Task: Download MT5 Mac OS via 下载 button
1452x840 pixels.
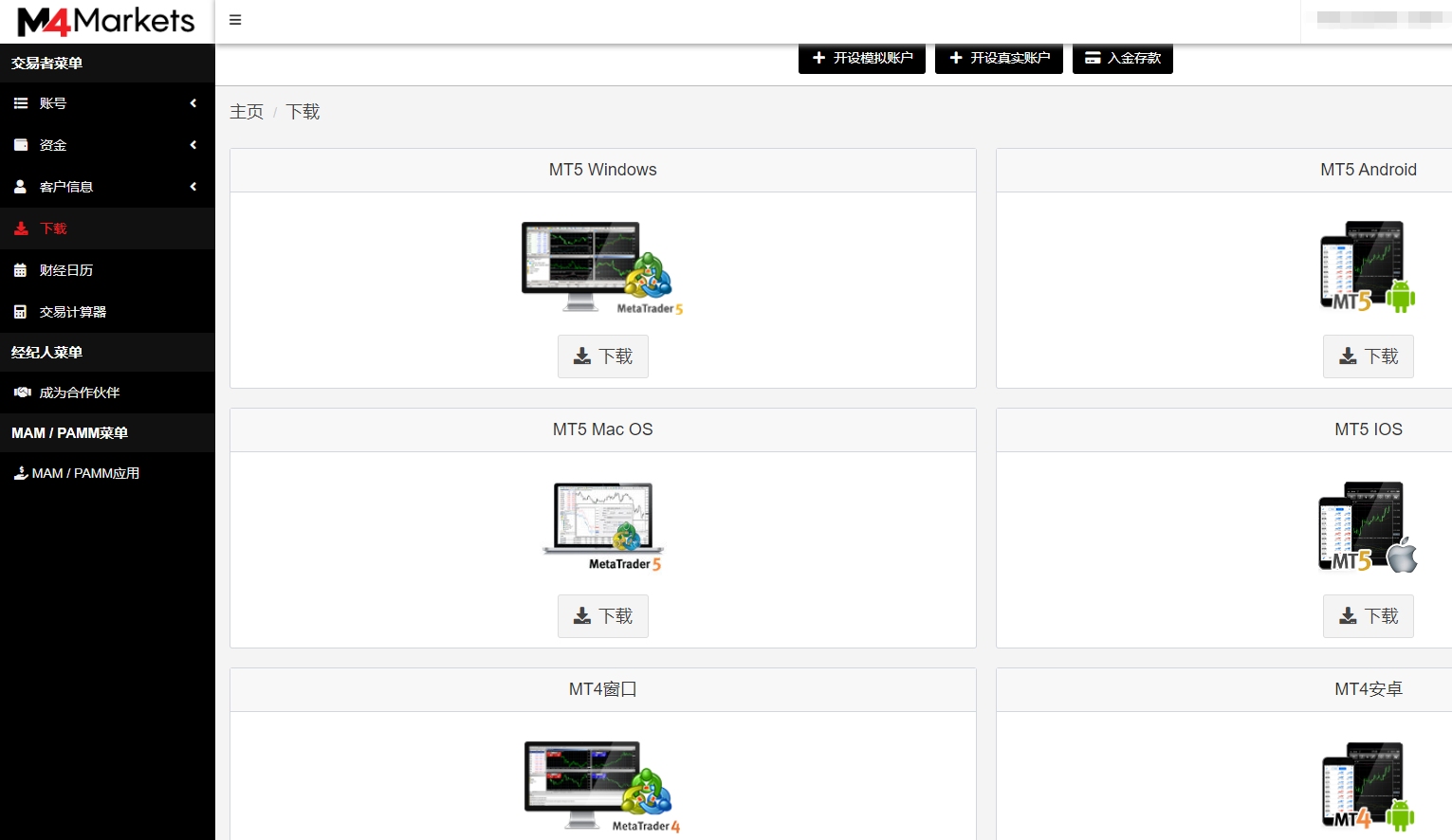Action: [603, 616]
